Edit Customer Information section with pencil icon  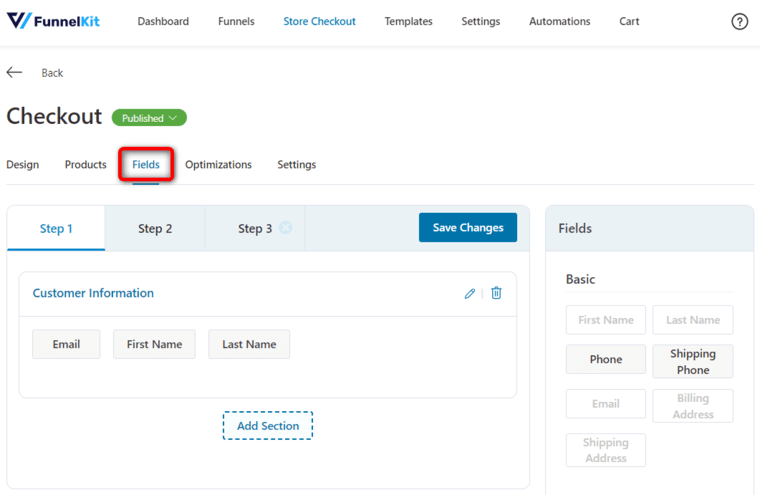pyautogui.click(x=469, y=293)
